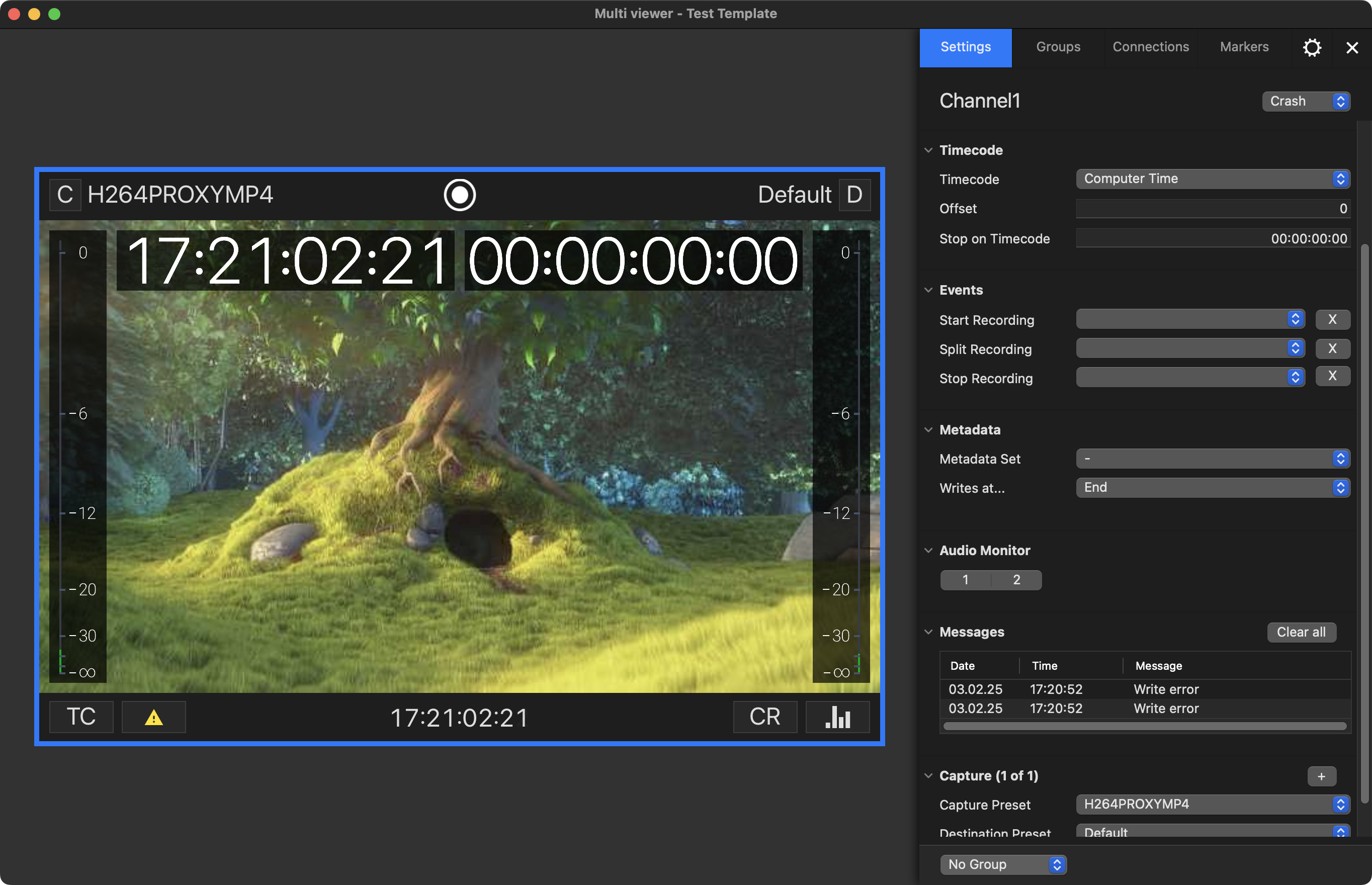Click the Messages horizontal scrollbar
This screenshot has width=1372, height=885.
pyautogui.click(x=1144, y=727)
